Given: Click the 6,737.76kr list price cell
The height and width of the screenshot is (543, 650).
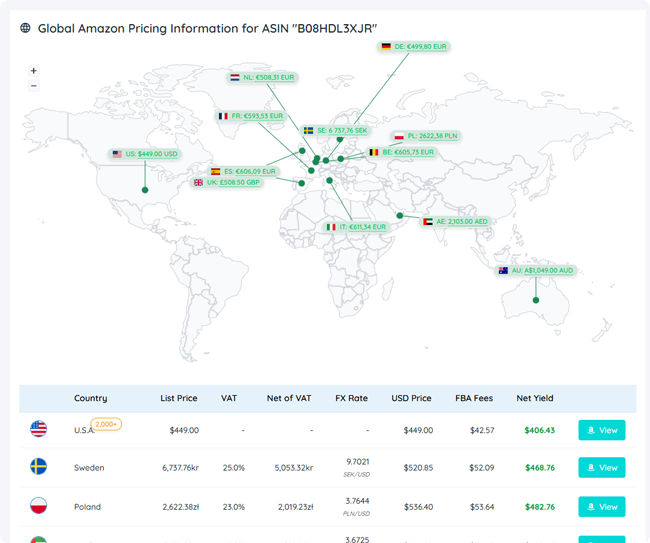Looking at the screenshot, I should (x=180, y=468).
